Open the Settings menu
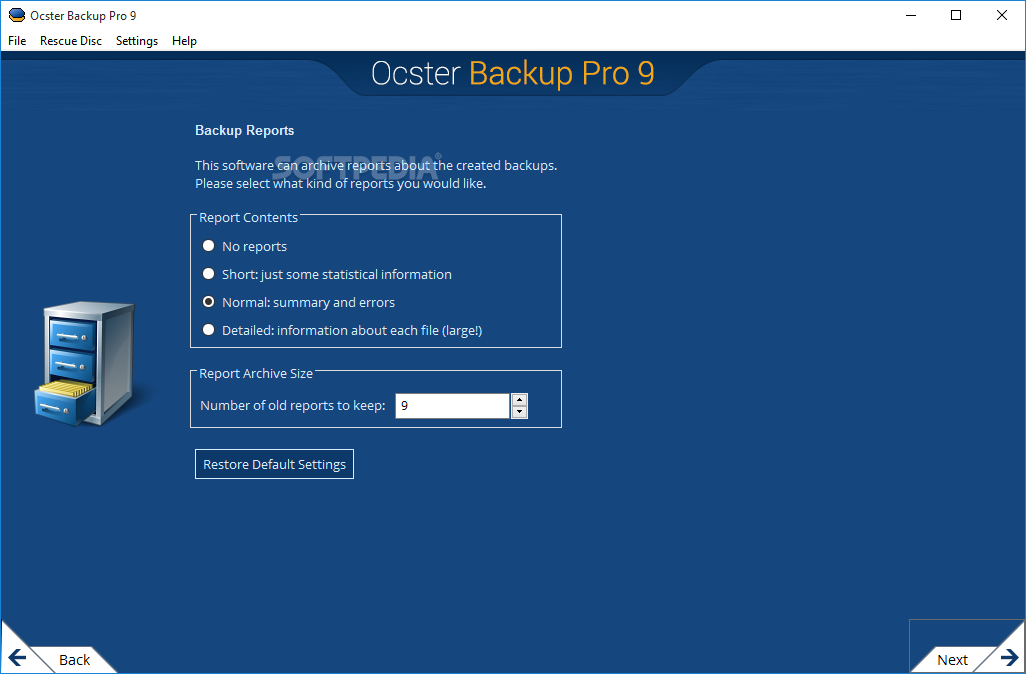Image resolution: width=1026 pixels, height=674 pixels. [x=137, y=41]
